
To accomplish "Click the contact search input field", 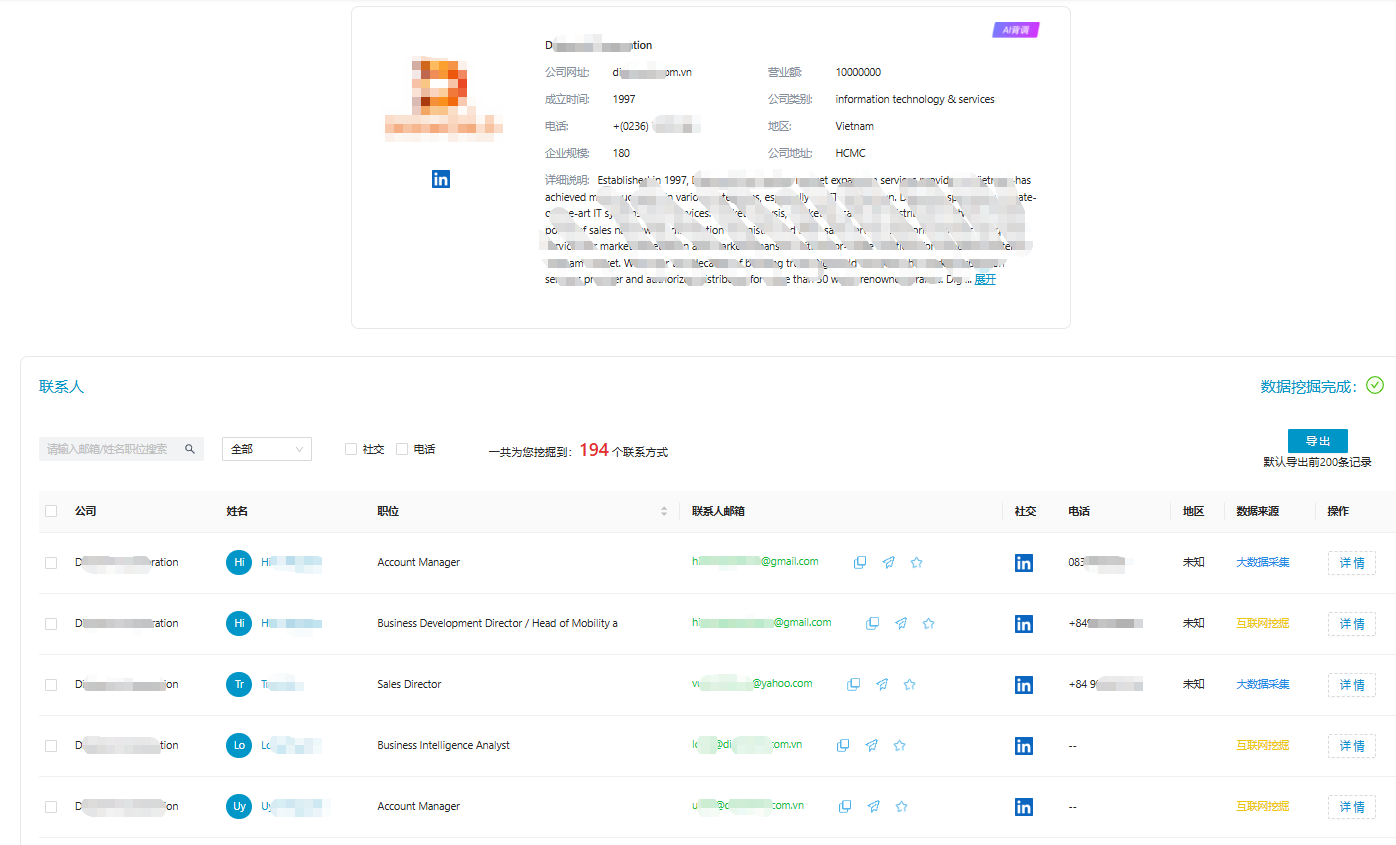I will tap(110, 450).
